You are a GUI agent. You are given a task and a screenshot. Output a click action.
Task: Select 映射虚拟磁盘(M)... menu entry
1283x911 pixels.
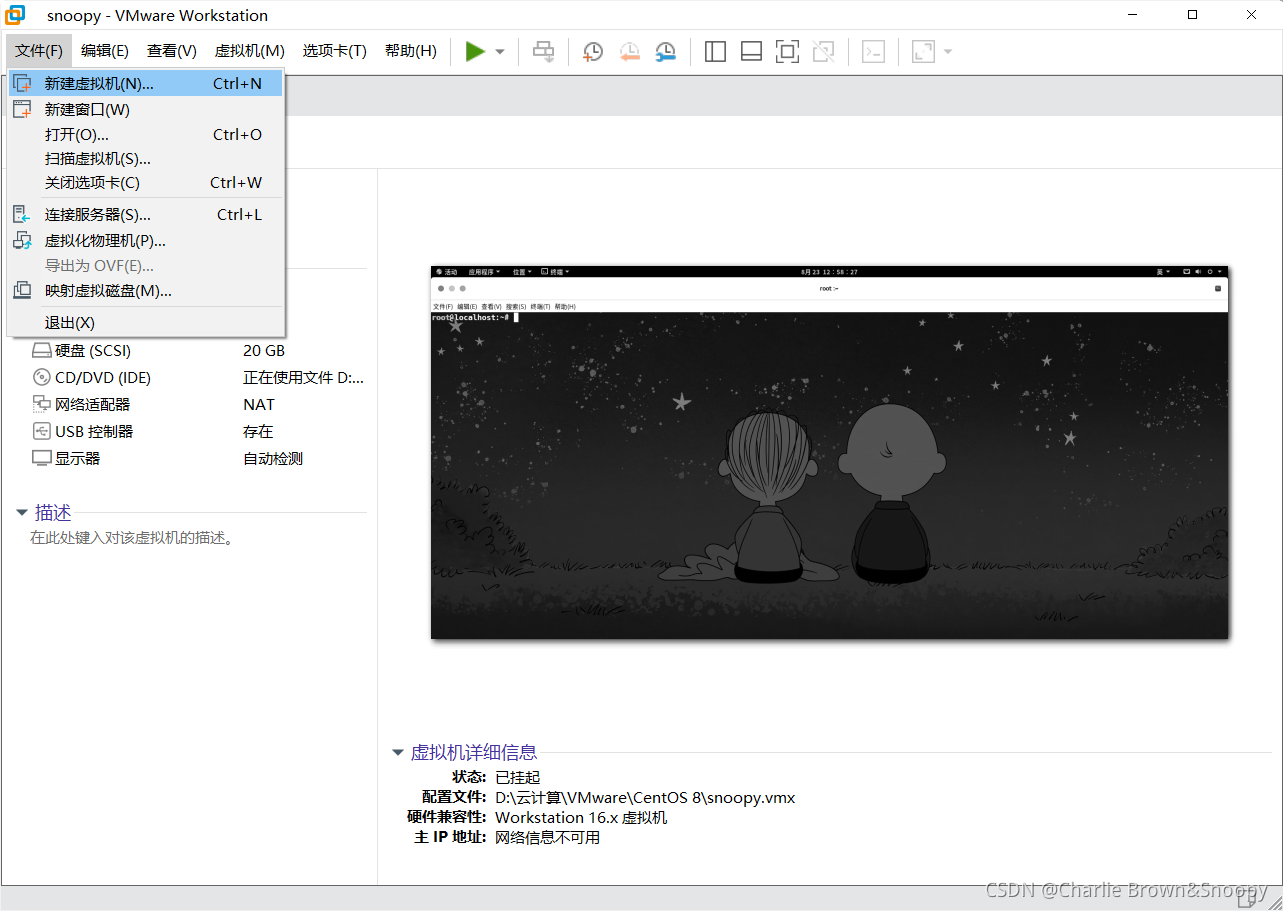pos(146,291)
